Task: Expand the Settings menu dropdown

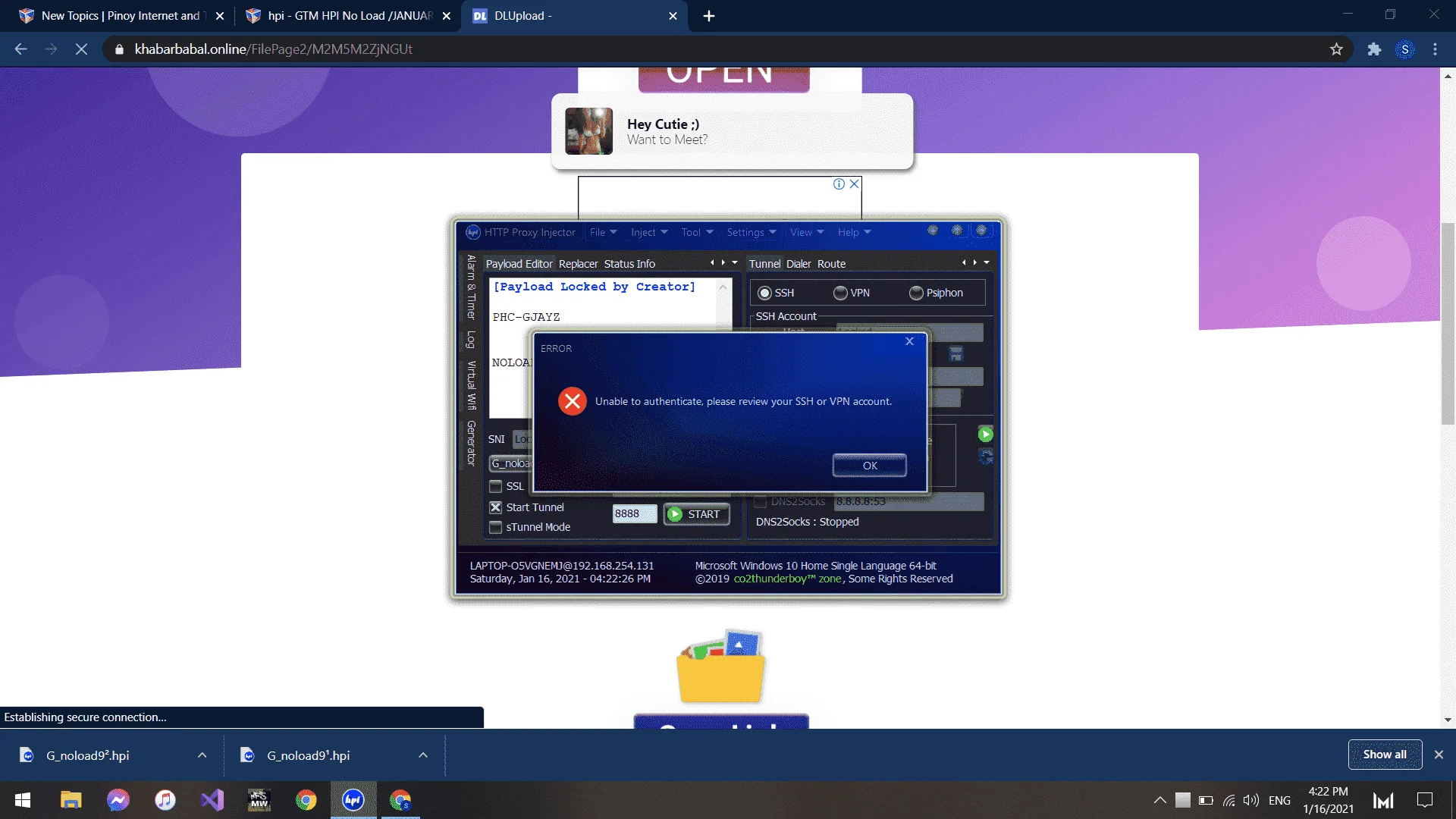Action: [x=752, y=232]
